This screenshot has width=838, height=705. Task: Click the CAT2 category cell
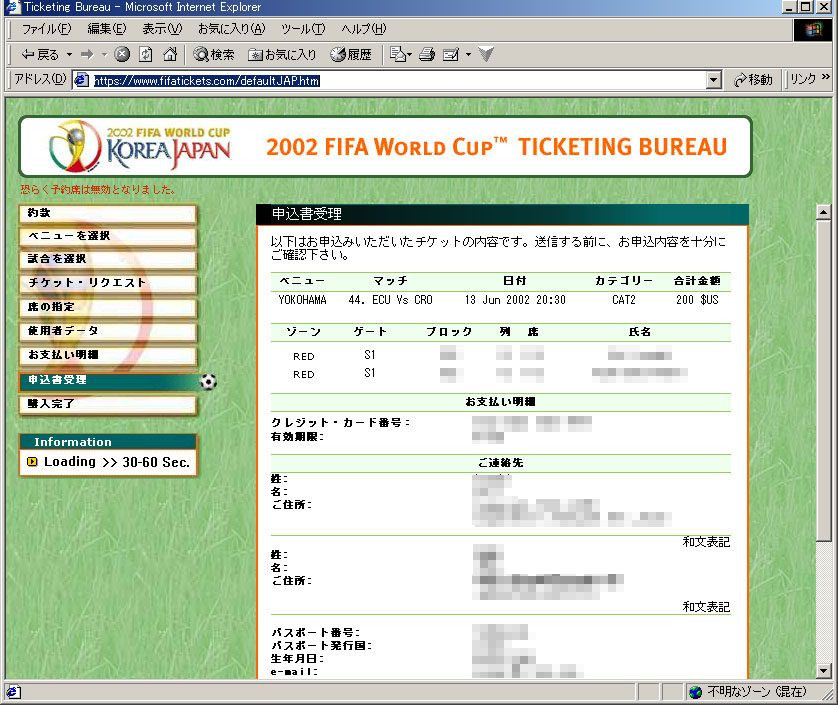point(624,300)
